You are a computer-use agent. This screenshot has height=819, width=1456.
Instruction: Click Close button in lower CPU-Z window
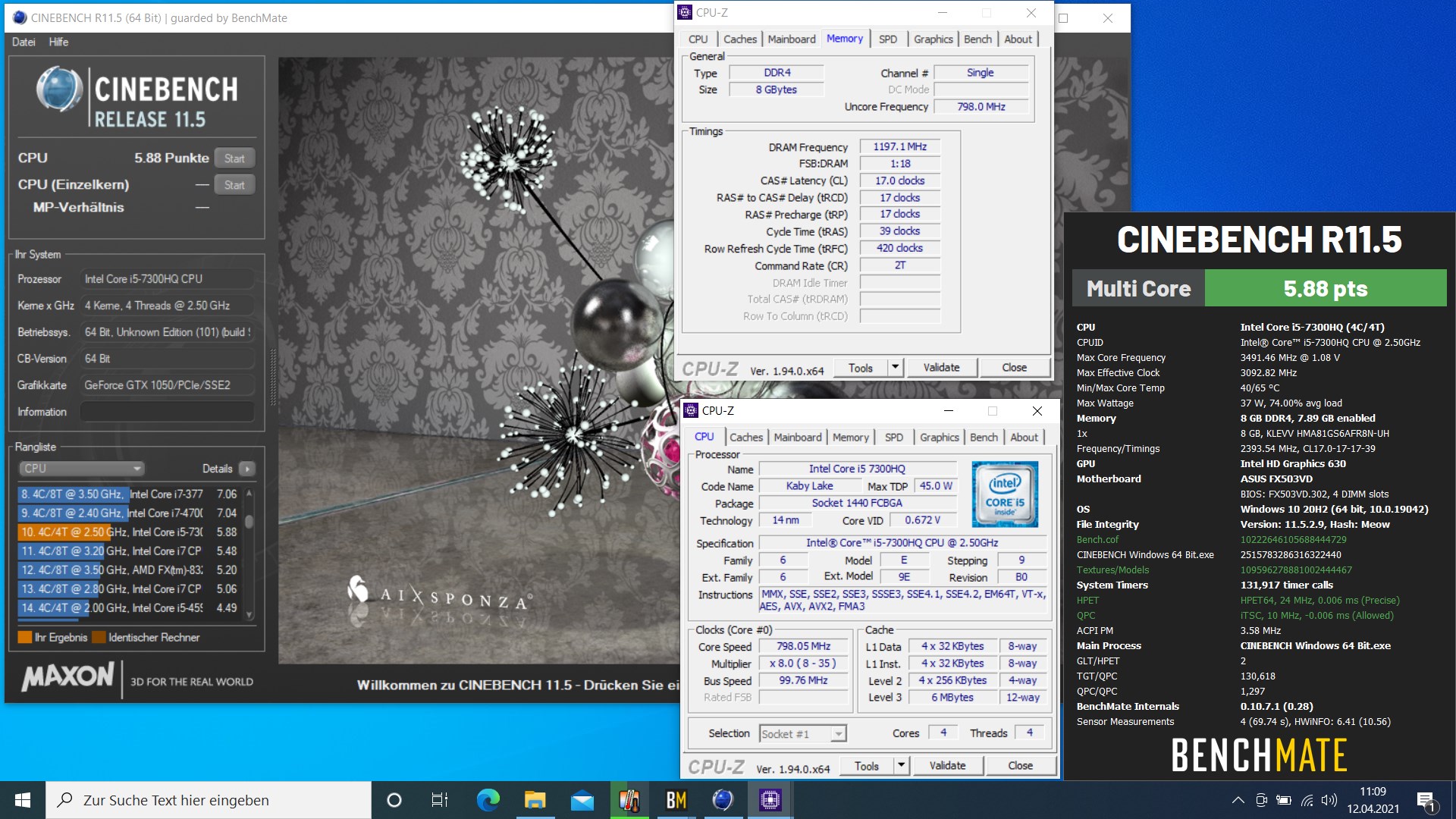click(1020, 766)
